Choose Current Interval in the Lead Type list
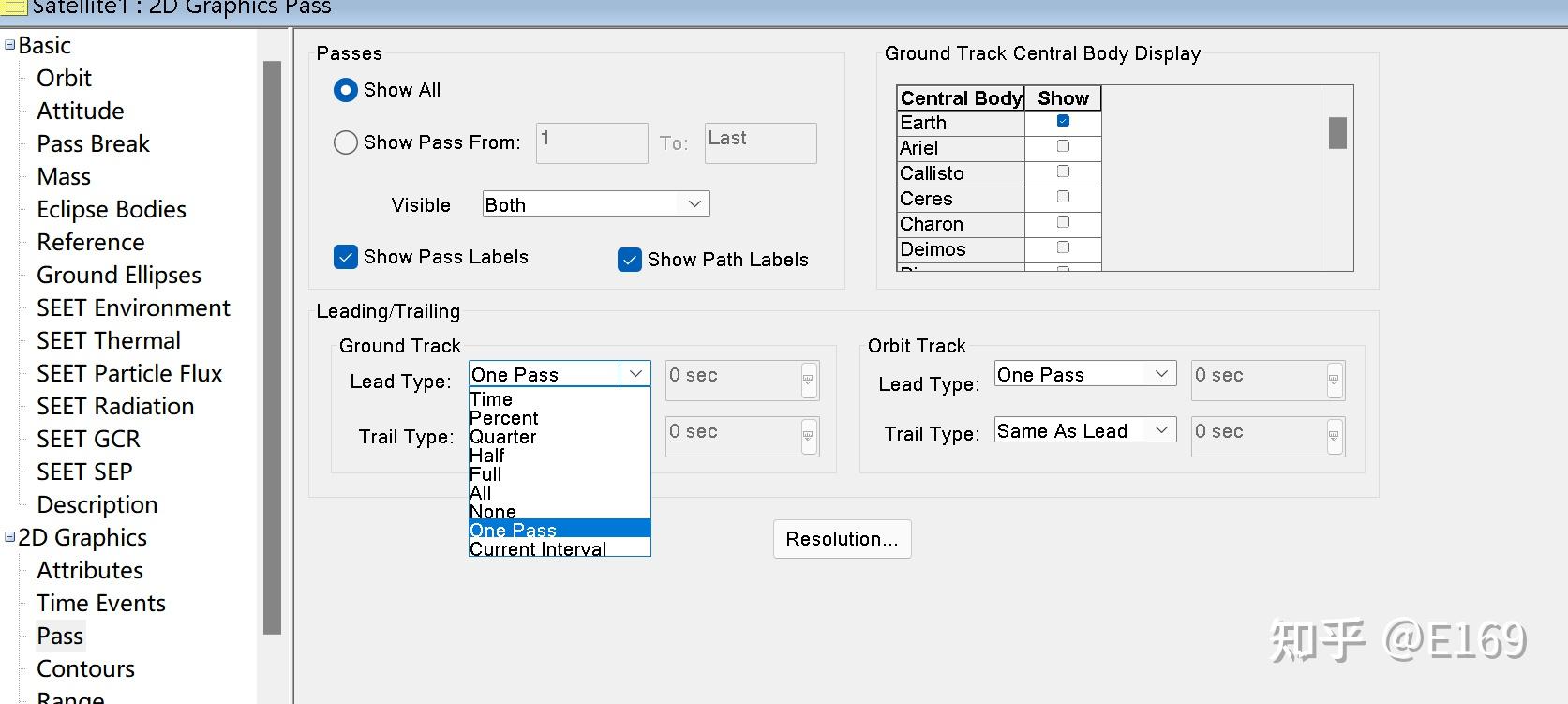 point(538,549)
